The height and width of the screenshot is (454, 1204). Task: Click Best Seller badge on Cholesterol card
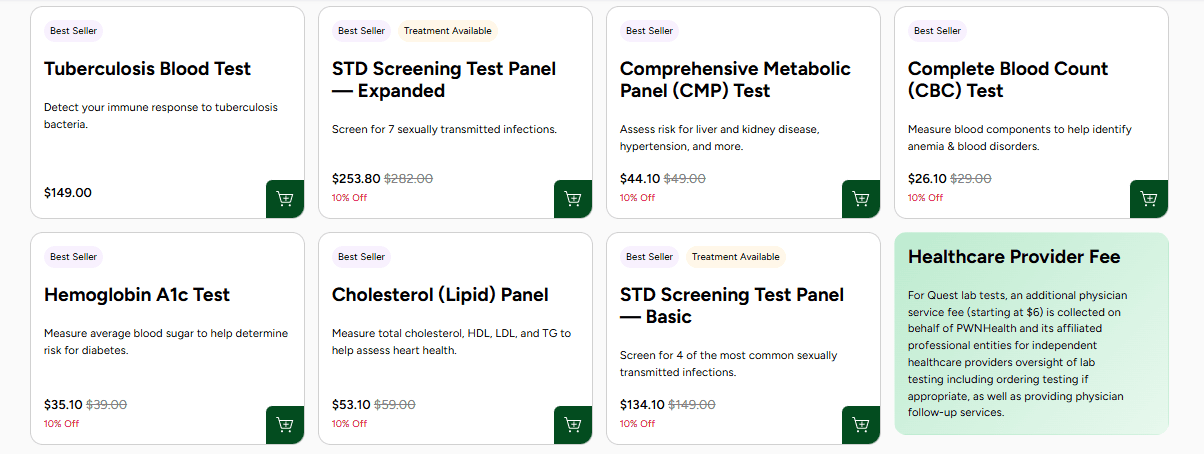362,257
